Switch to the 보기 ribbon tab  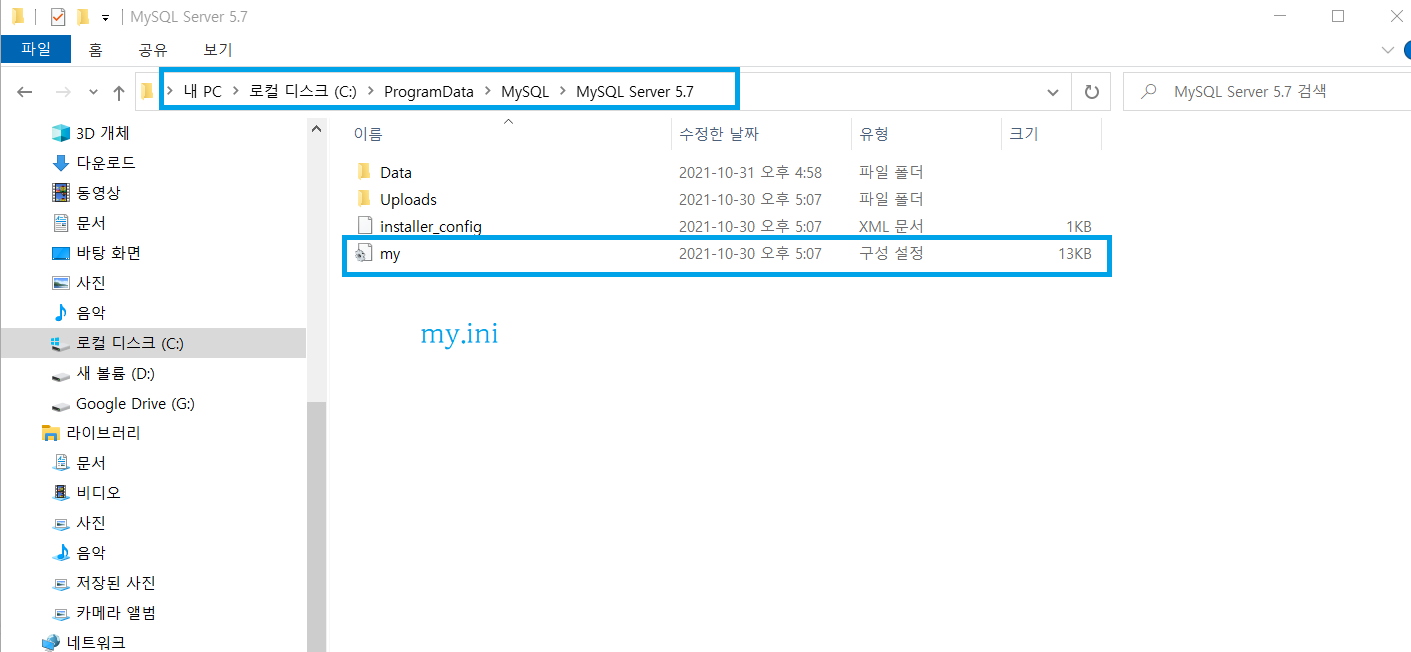218,49
